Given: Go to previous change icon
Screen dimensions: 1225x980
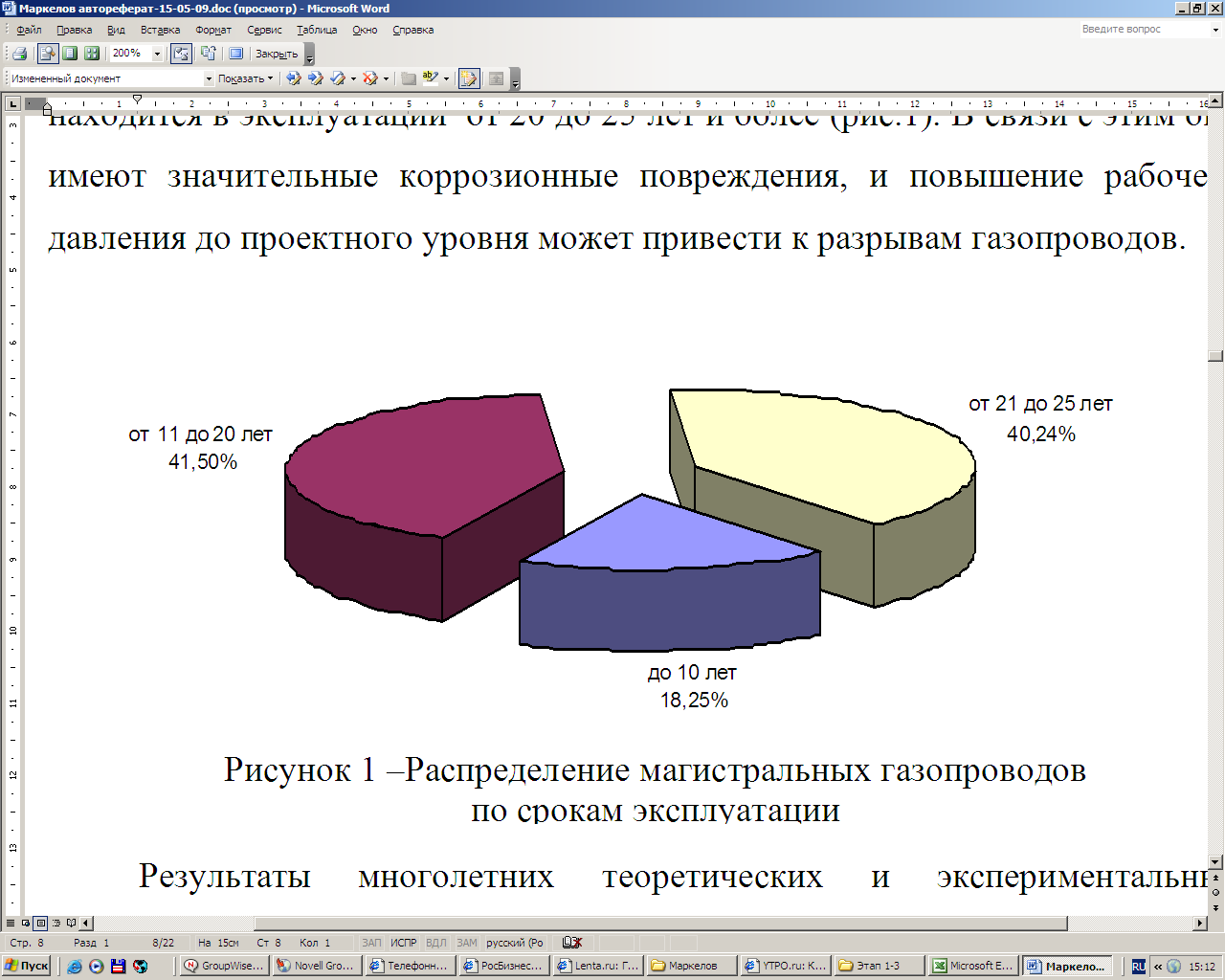Looking at the screenshot, I should (x=294, y=78).
